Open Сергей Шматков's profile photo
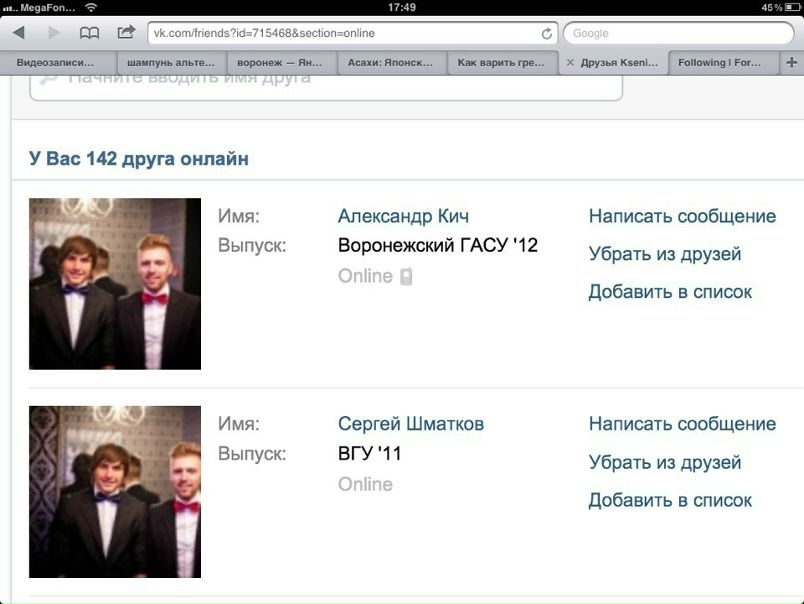804x604 pixels. point(115,492)
